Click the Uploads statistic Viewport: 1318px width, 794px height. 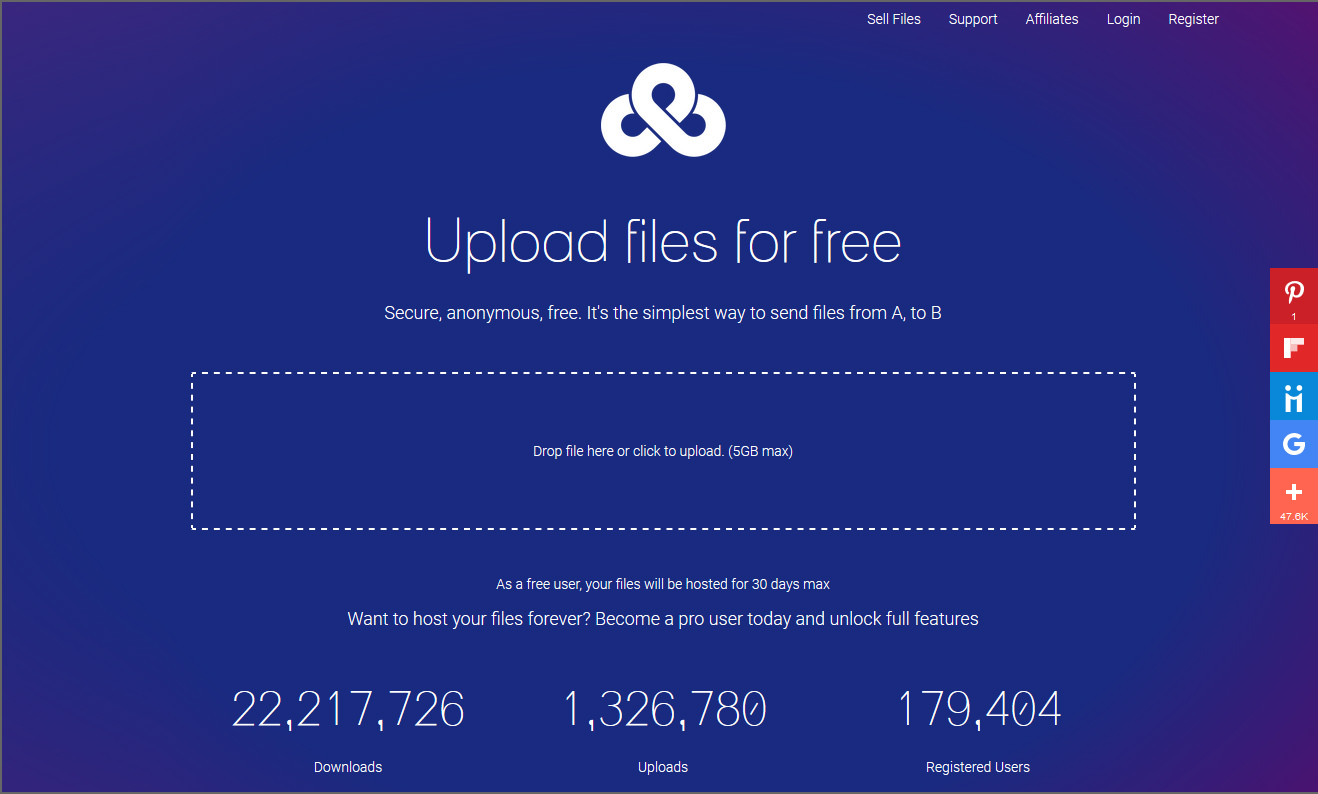[x=663, y=709]
